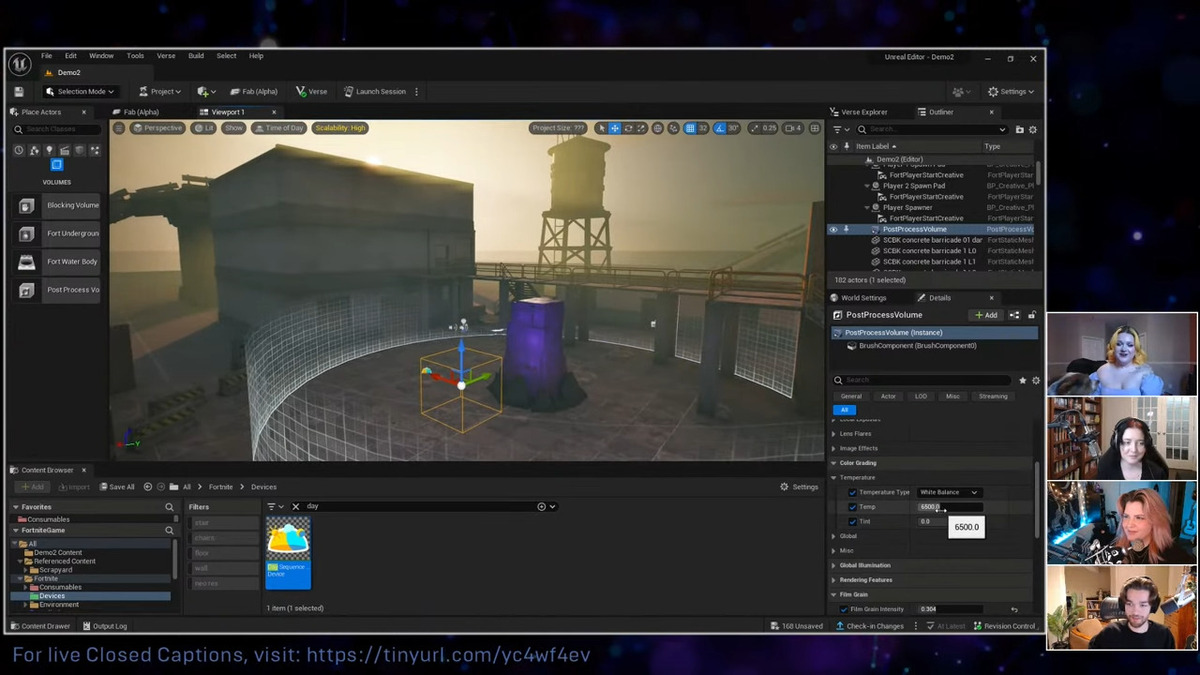This screenshot has height=675, width=1200.
Task: Click Revision Control in status bar
Action: coord(1004,626)
